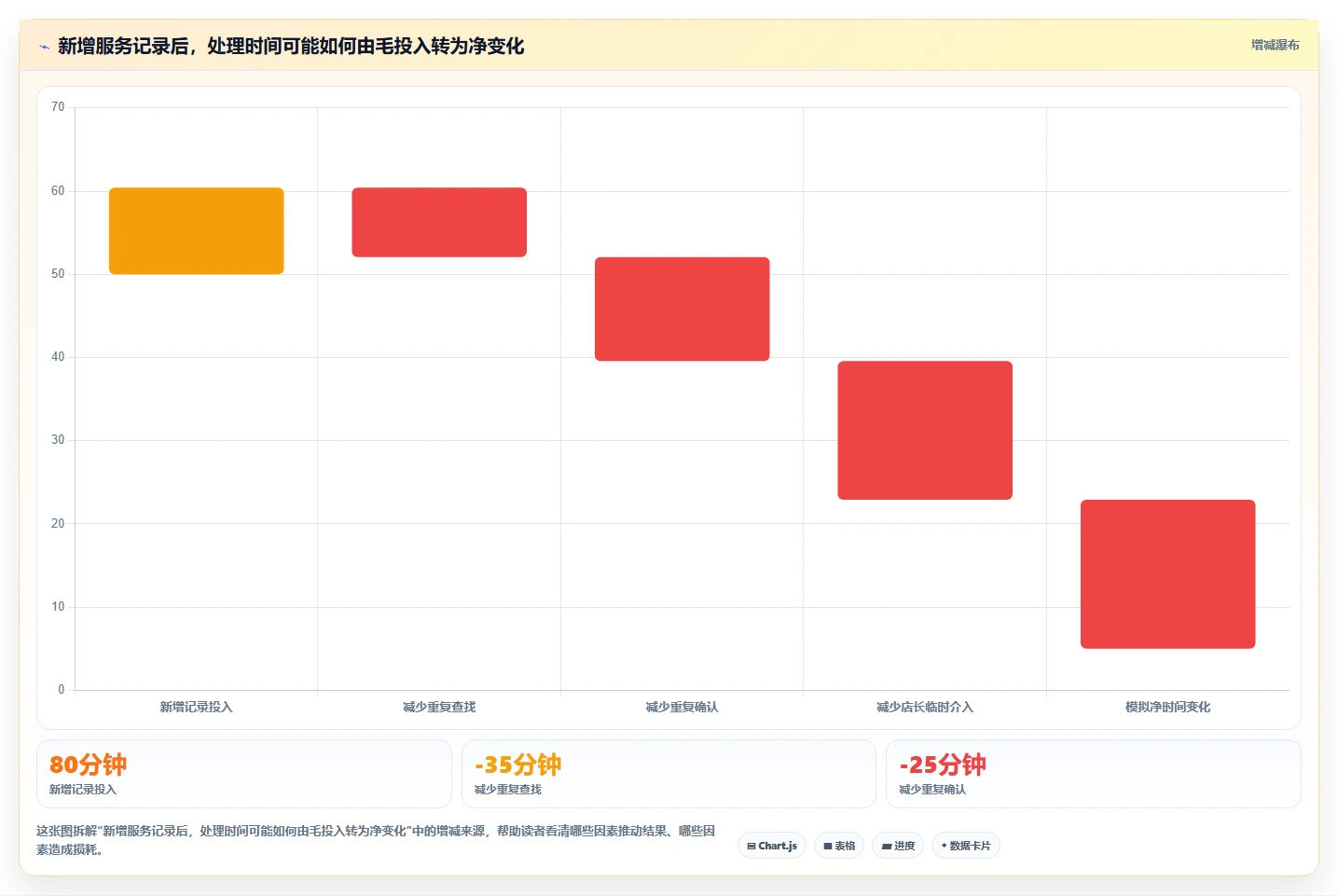The width and height of the screenshot is (1338, 896).
Task: Click the y-axis tick label 30
Action: coord(58,440)
